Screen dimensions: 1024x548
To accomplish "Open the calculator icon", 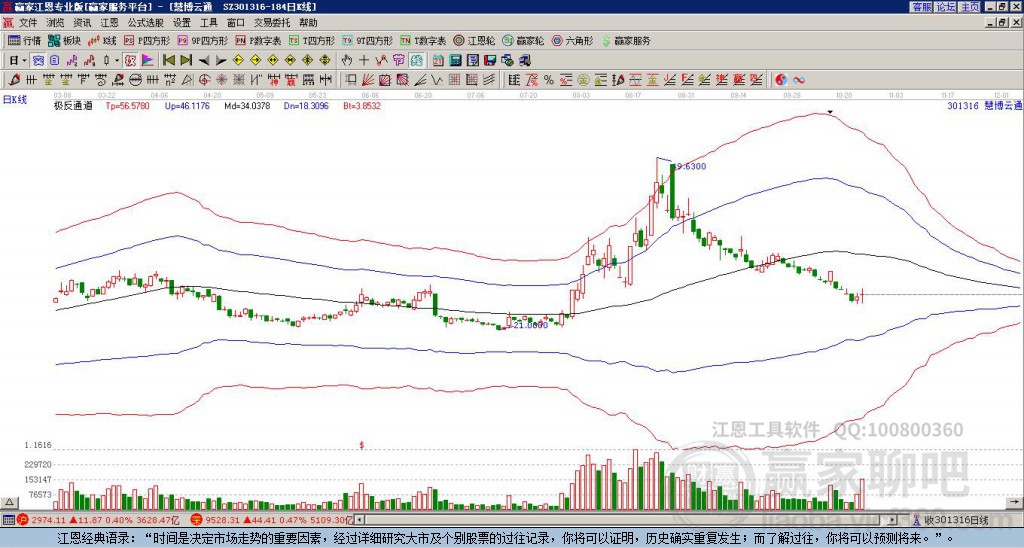I will 456,61.
